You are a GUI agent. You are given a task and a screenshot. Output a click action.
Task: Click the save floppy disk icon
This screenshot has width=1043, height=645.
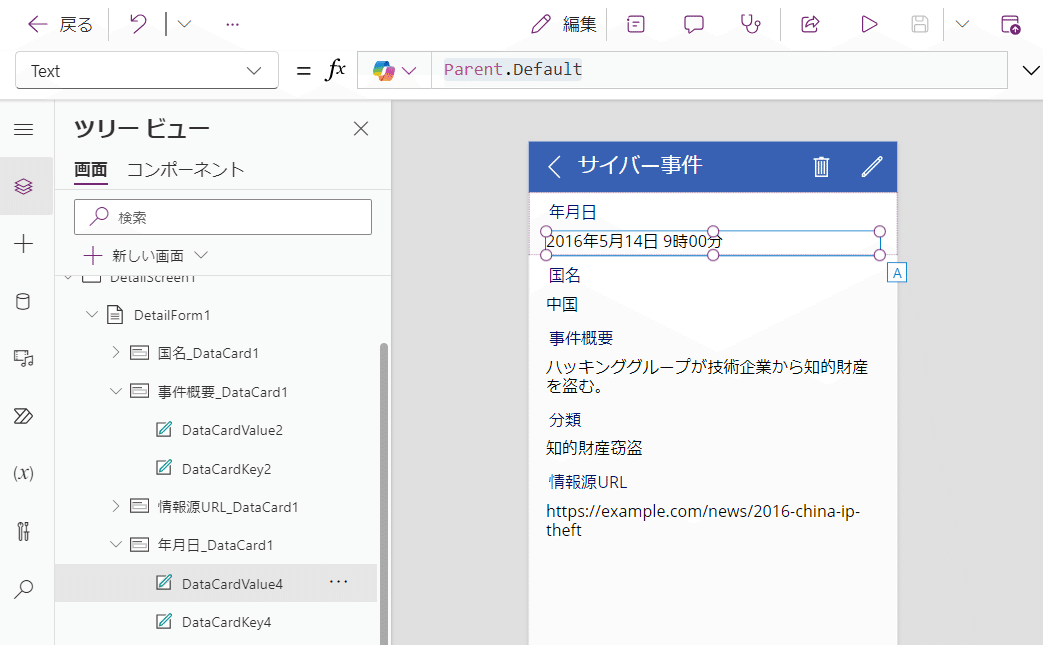[920, 25]
